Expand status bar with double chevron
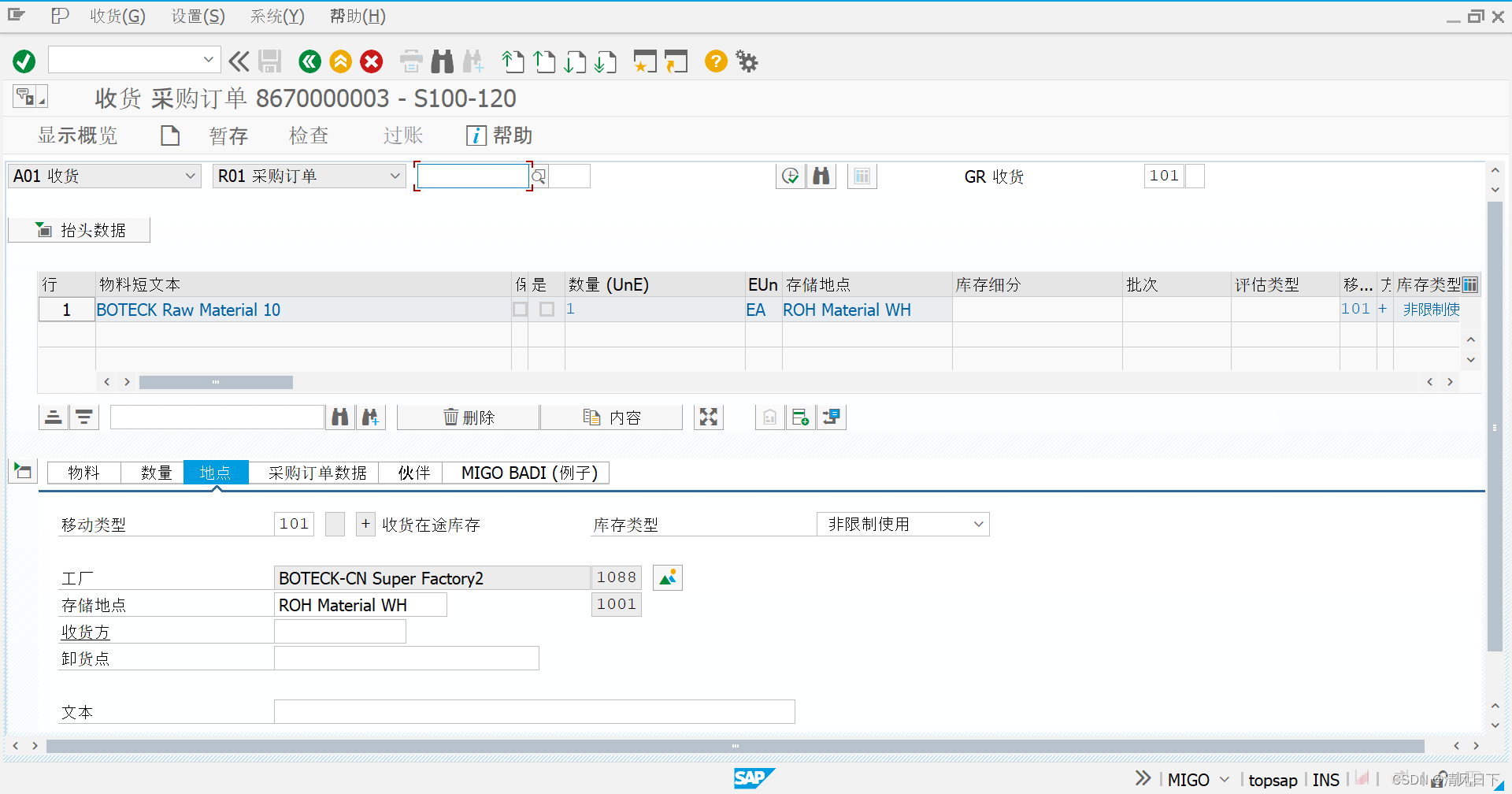Viewport: 1512px width, 794px height. (1143, 778)
